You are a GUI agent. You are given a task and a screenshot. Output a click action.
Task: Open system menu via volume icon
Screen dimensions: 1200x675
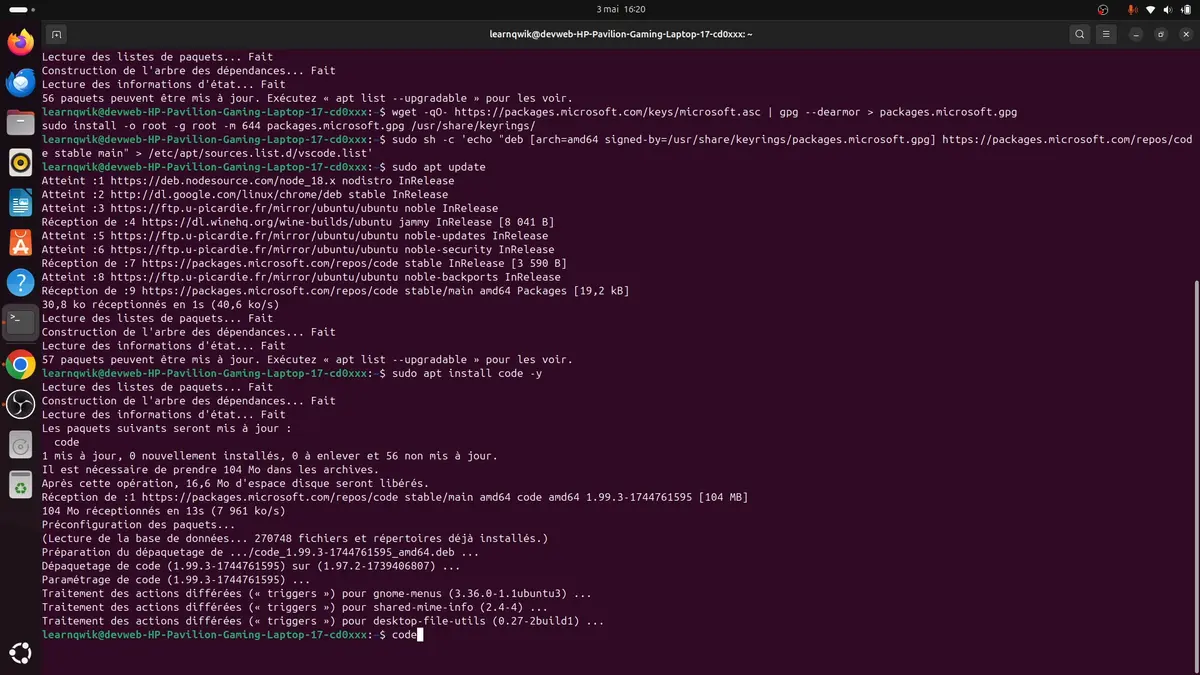(1168, 9)
